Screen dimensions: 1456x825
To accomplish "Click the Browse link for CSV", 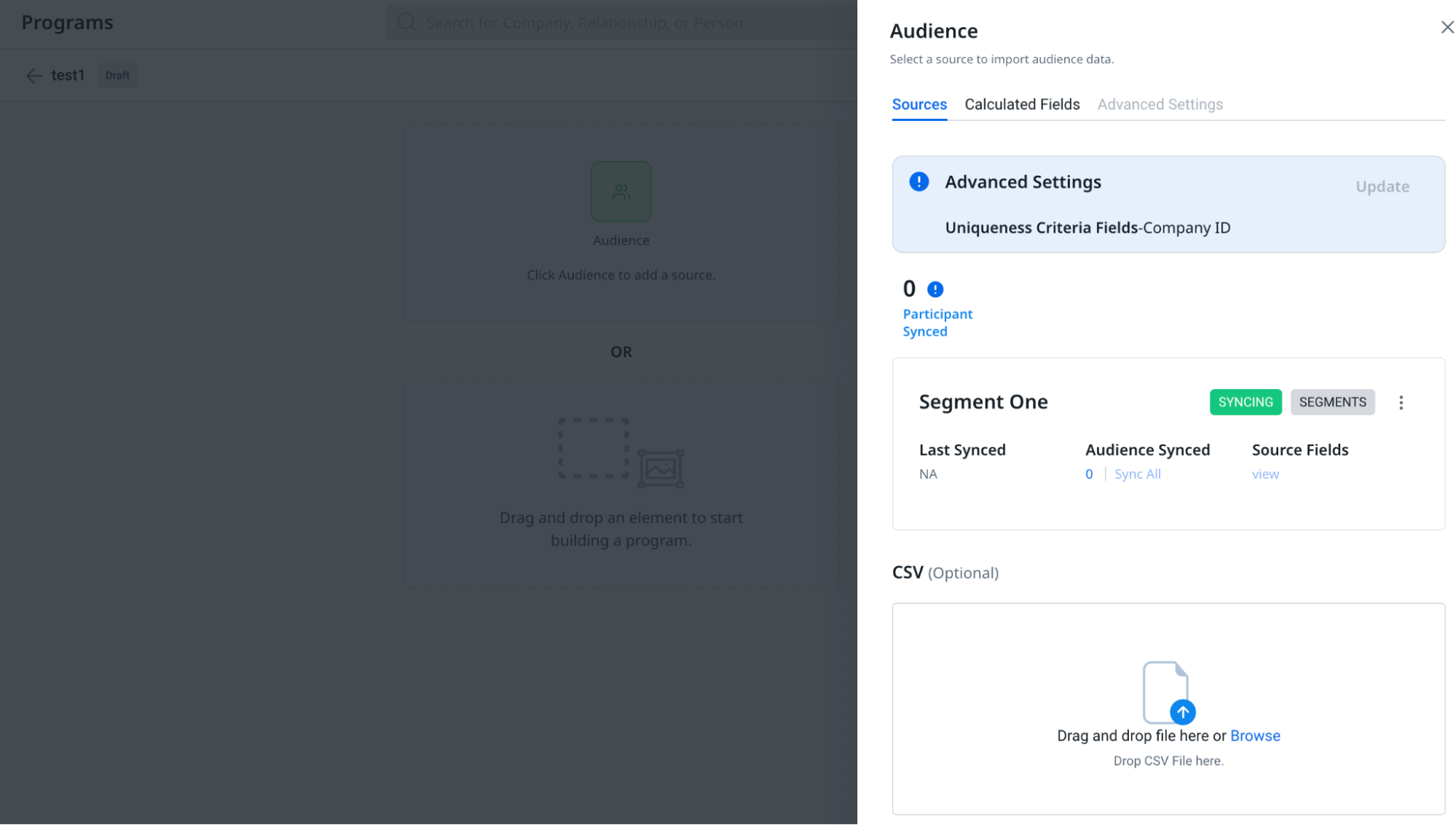I will (x=1255, y=735).
